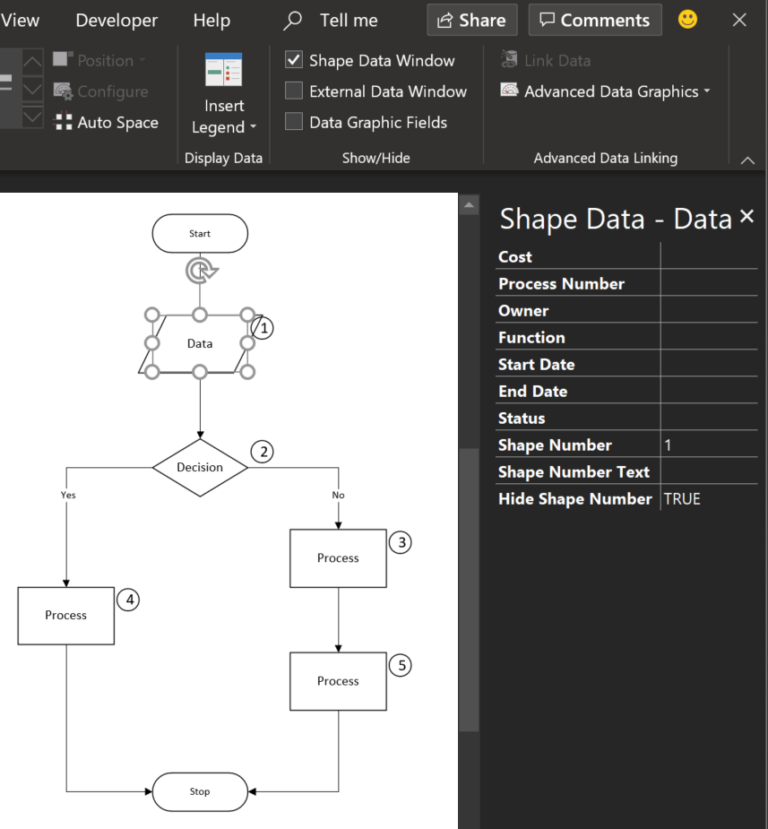The width and height of the screenshot is (768, 829).
Task: Click the Tell me search magnifier
Action: (292, 21)
